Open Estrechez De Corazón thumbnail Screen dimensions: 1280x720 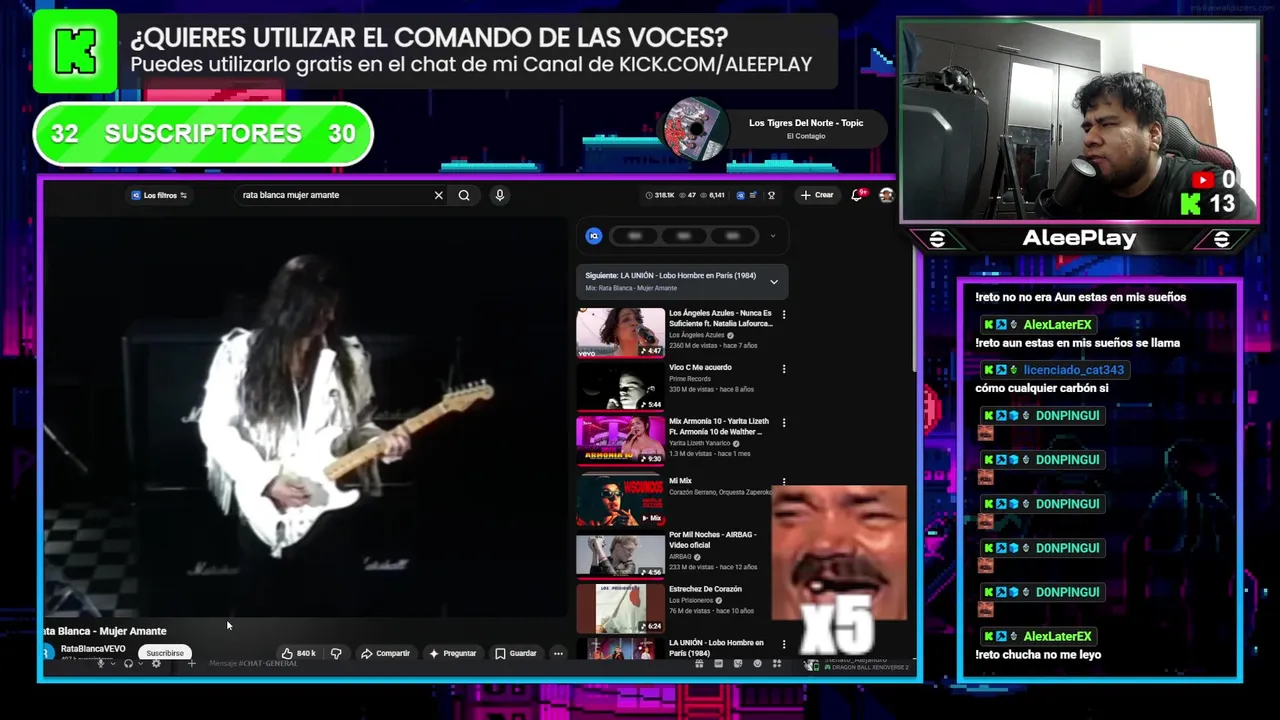coord(620,608)
